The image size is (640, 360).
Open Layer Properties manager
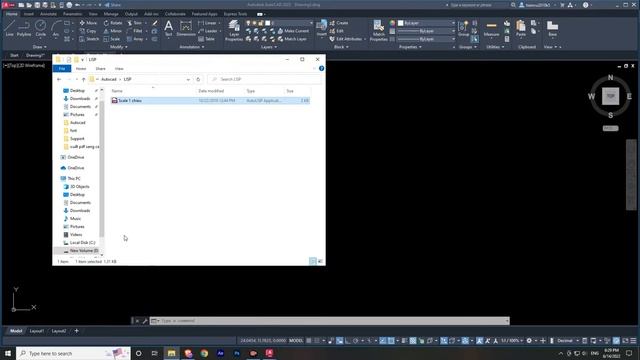(x=234, y=31)
